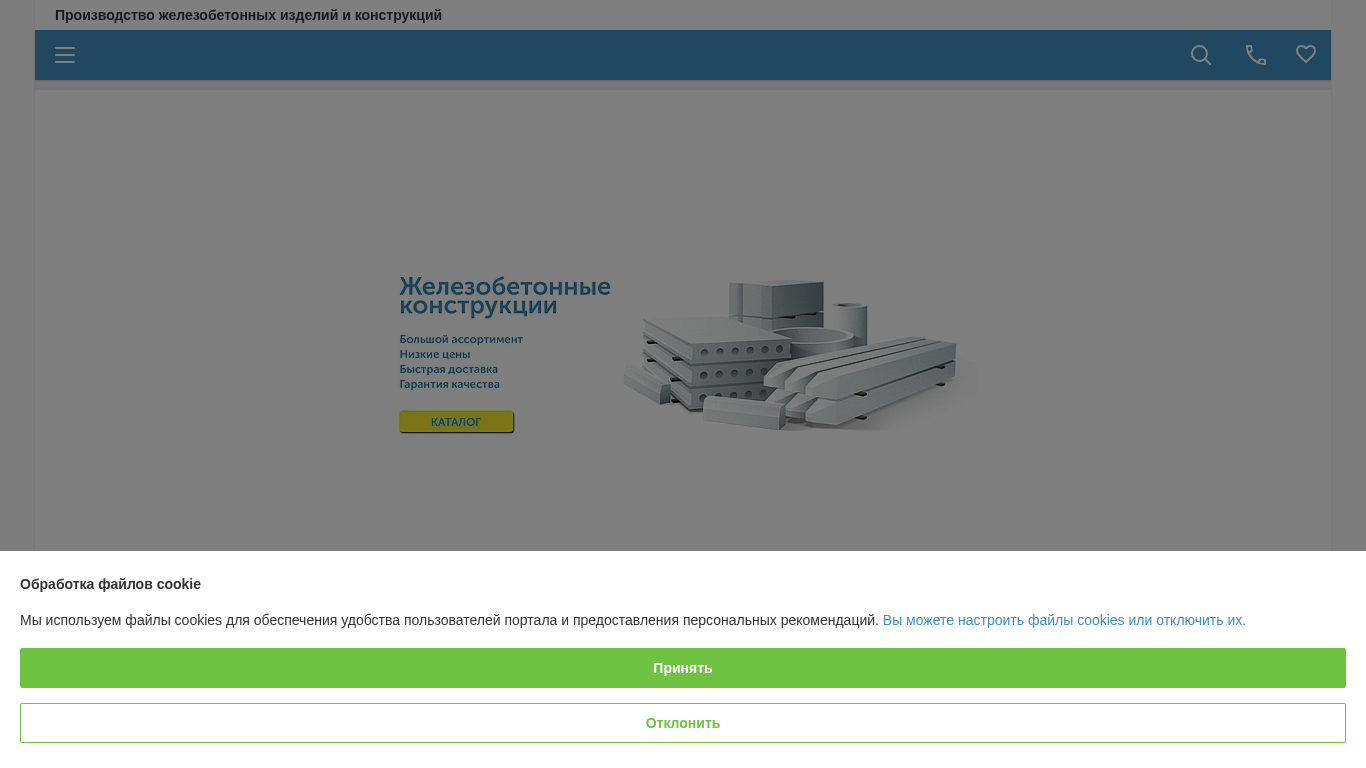Accept cookies with Принять button
The height and width of the screenshot is (768, 1366).
pos(683,668)
